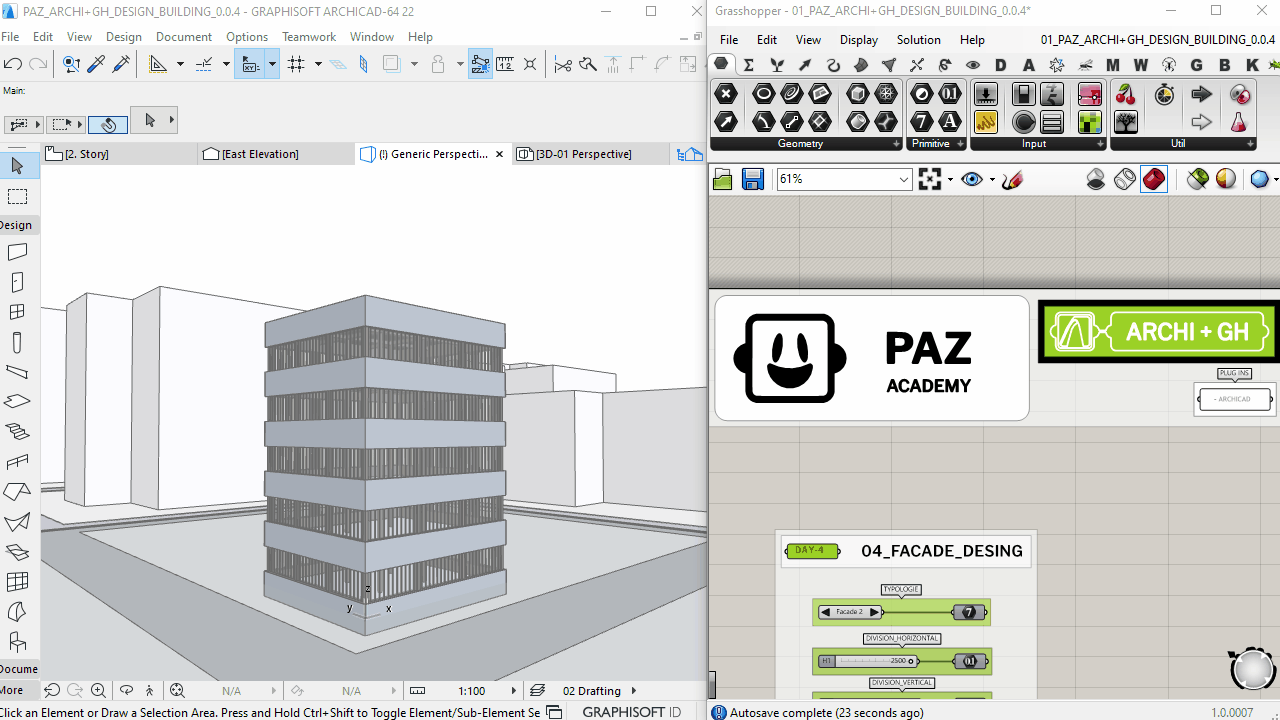Image resolution: width=1280 pixels, height=720 pixels.
Task: Disable Grasshopper preview icon
Action: (x=1096, y=179)
